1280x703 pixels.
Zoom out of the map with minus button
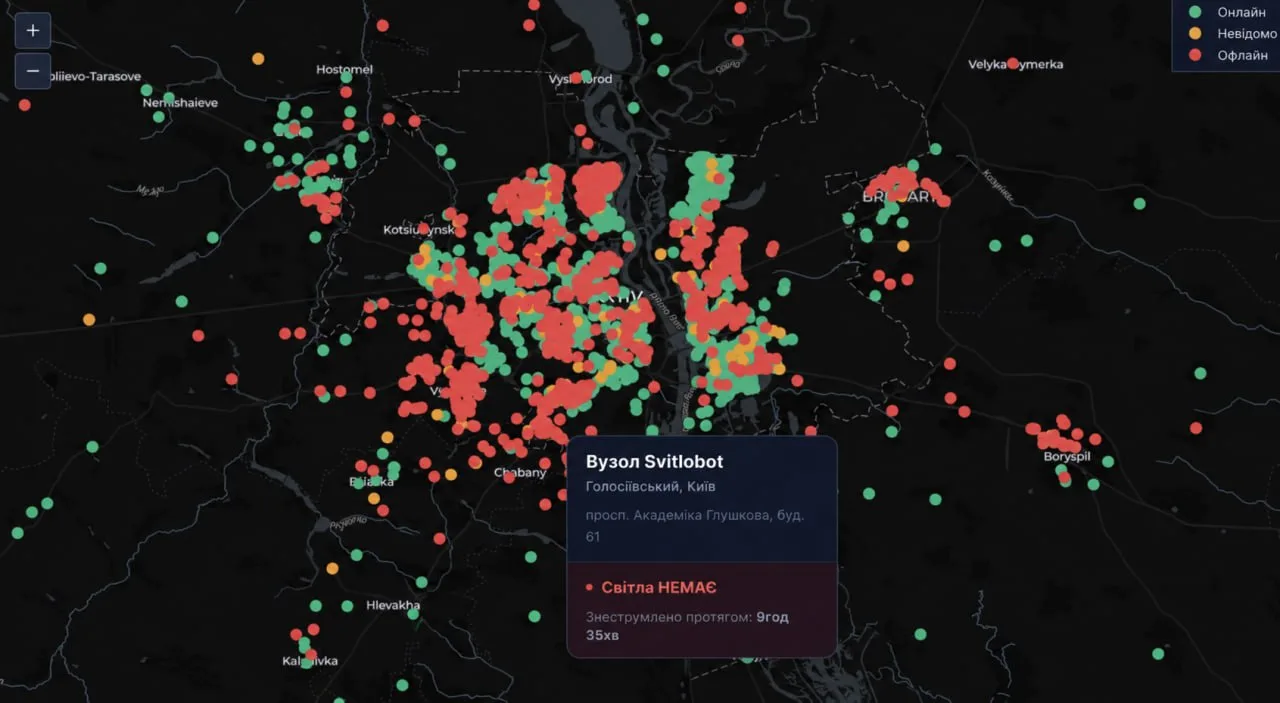33,71
